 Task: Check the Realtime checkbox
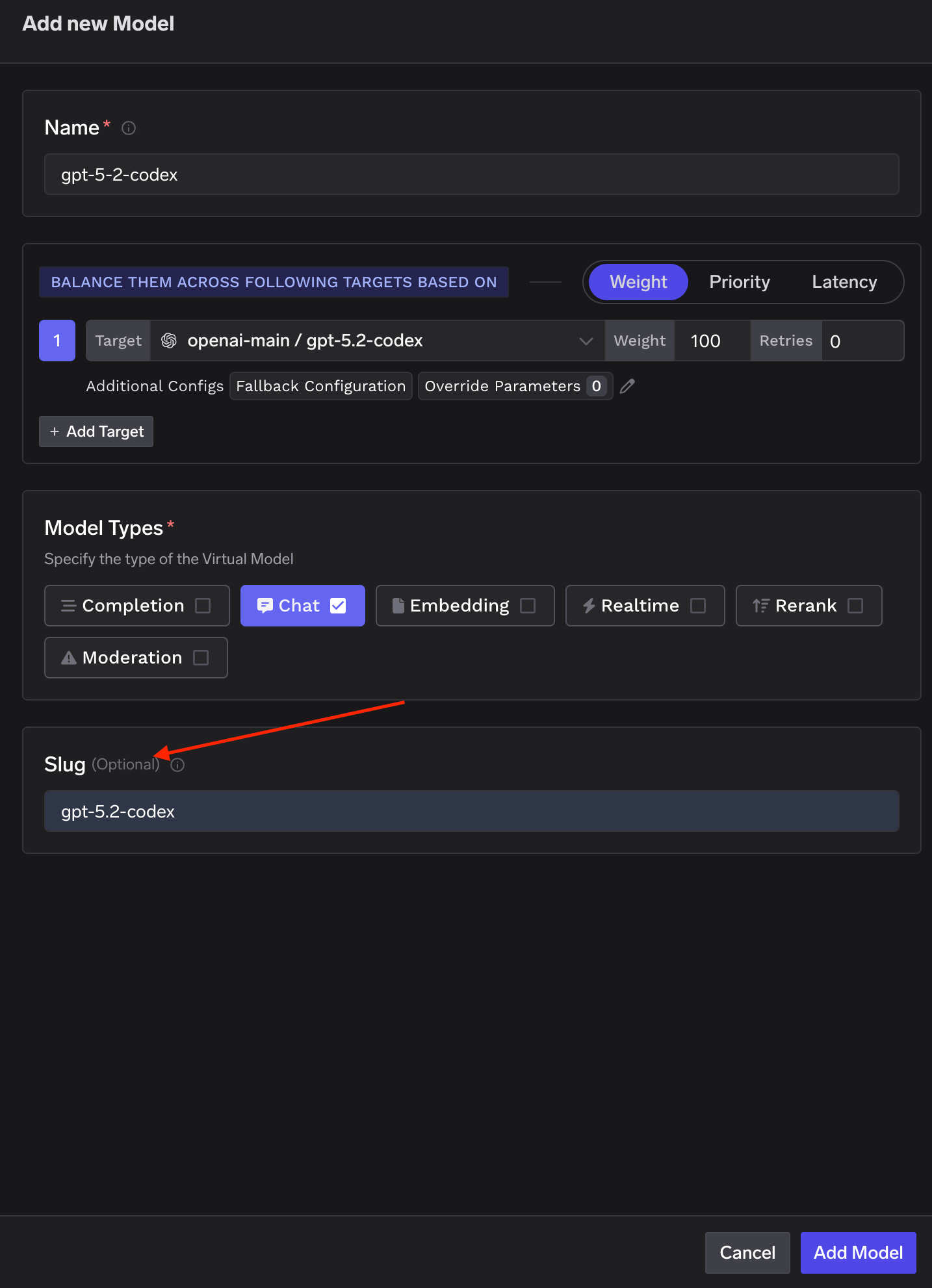[698, 606]
